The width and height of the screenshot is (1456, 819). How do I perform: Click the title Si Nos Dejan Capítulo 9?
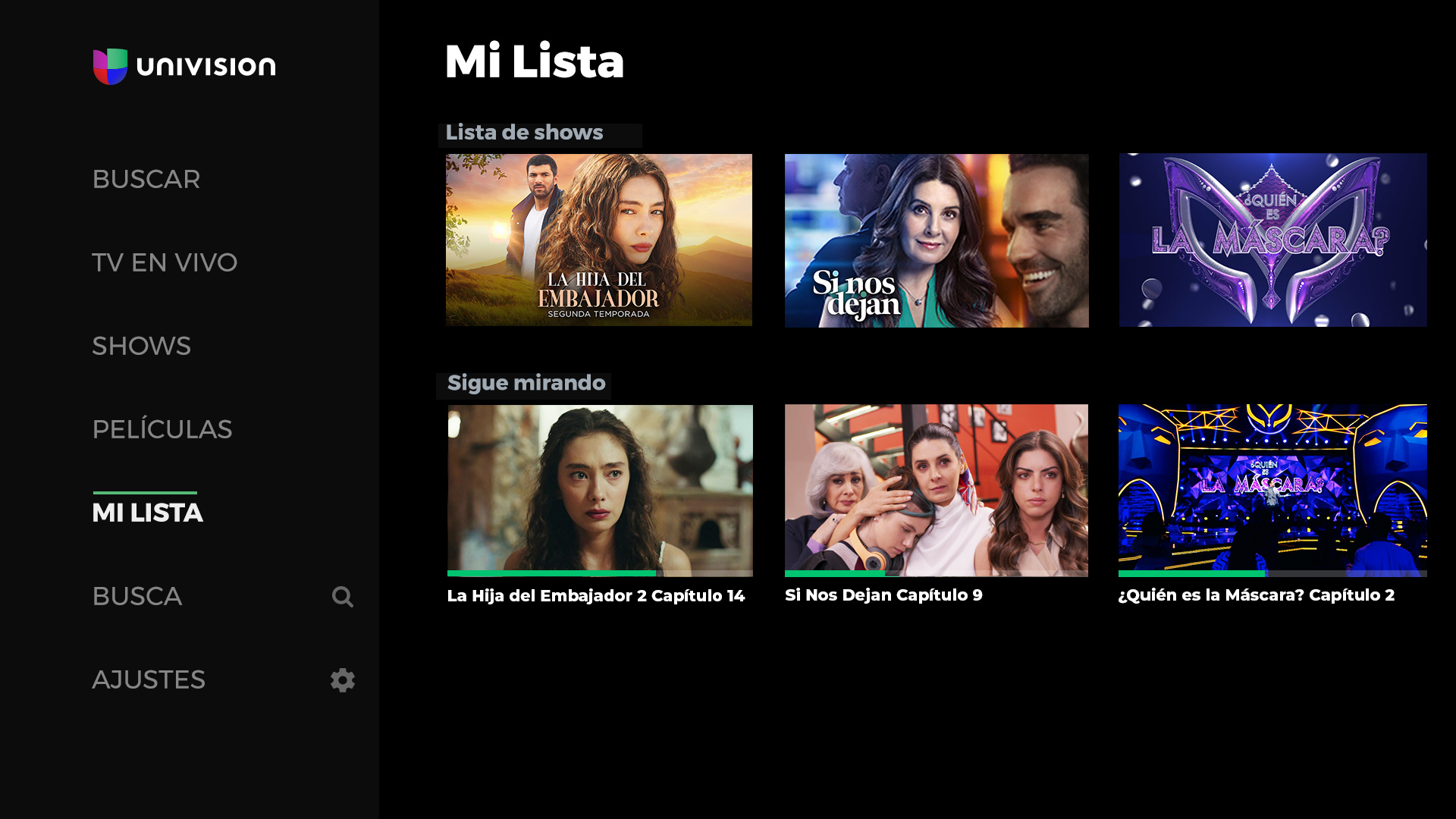(x=883, y=595)
